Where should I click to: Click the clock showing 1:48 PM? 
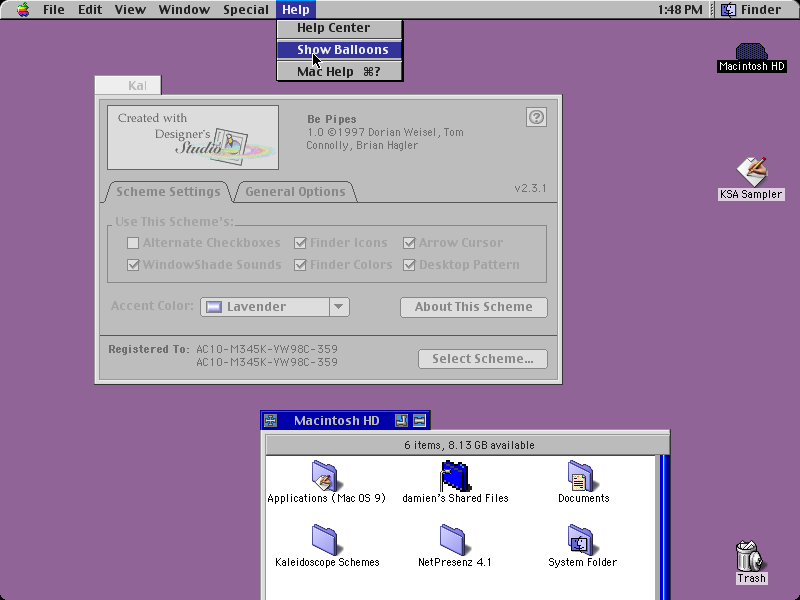(680, 9)
